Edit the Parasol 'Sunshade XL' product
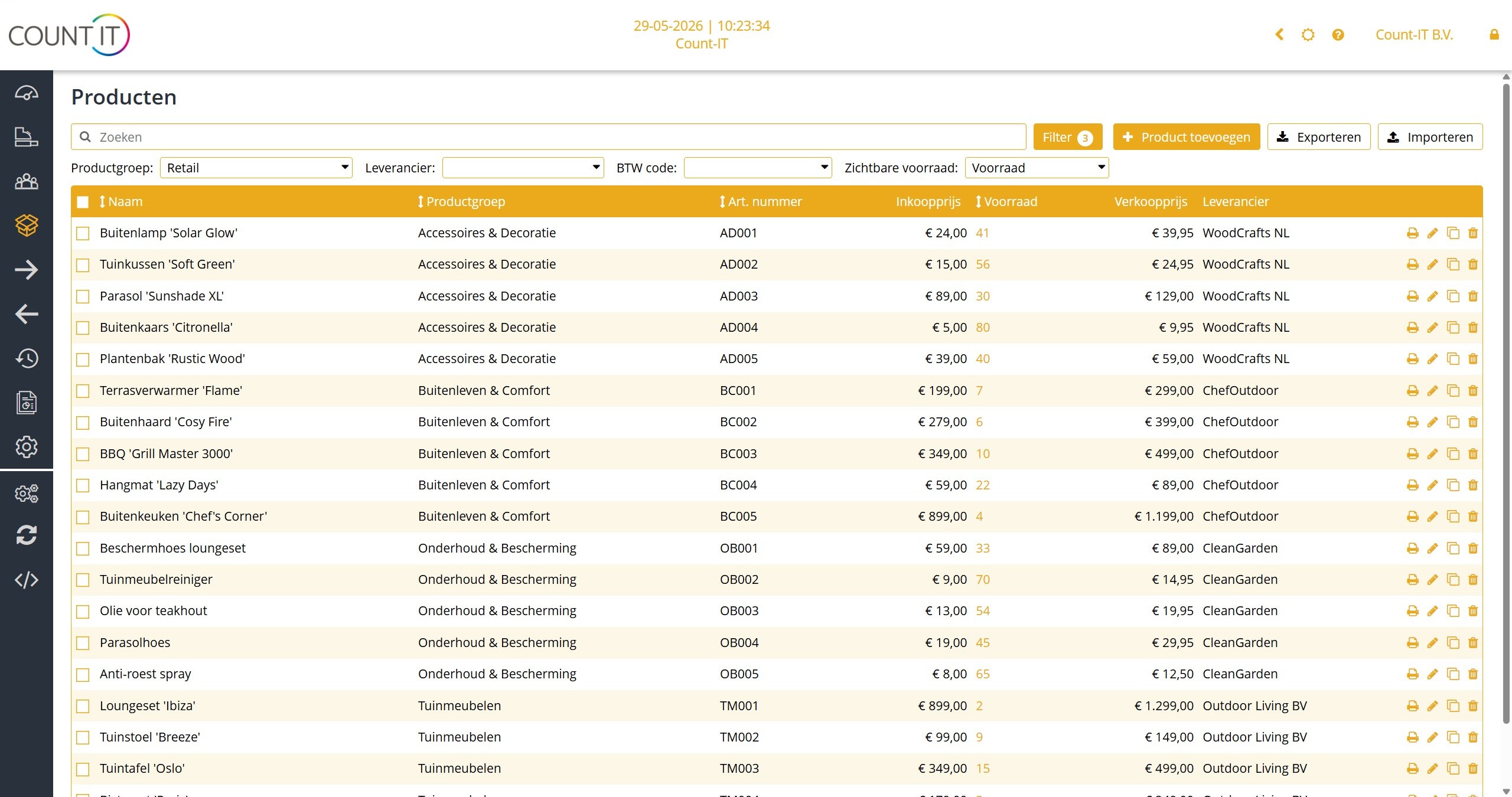This screenshot has width=1512, height=797. coord(1432,296)
